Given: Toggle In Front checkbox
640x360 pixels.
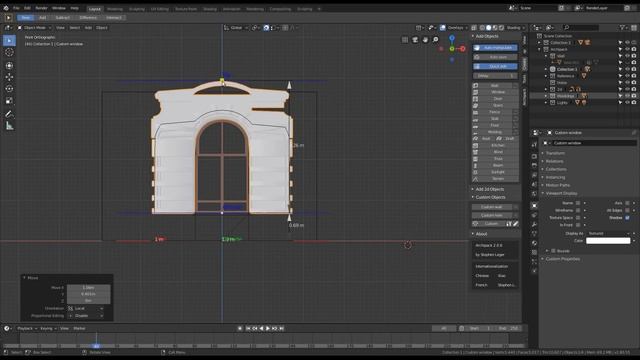Looking at the screenshot, I should (578, 225).
